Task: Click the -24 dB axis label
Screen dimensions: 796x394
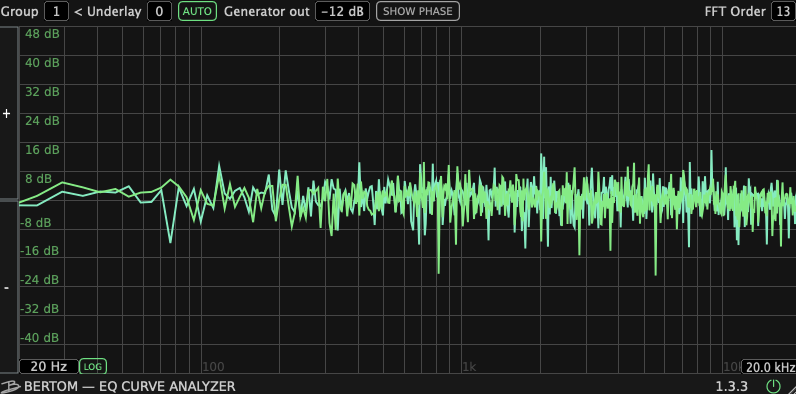Action: [40, 280]
